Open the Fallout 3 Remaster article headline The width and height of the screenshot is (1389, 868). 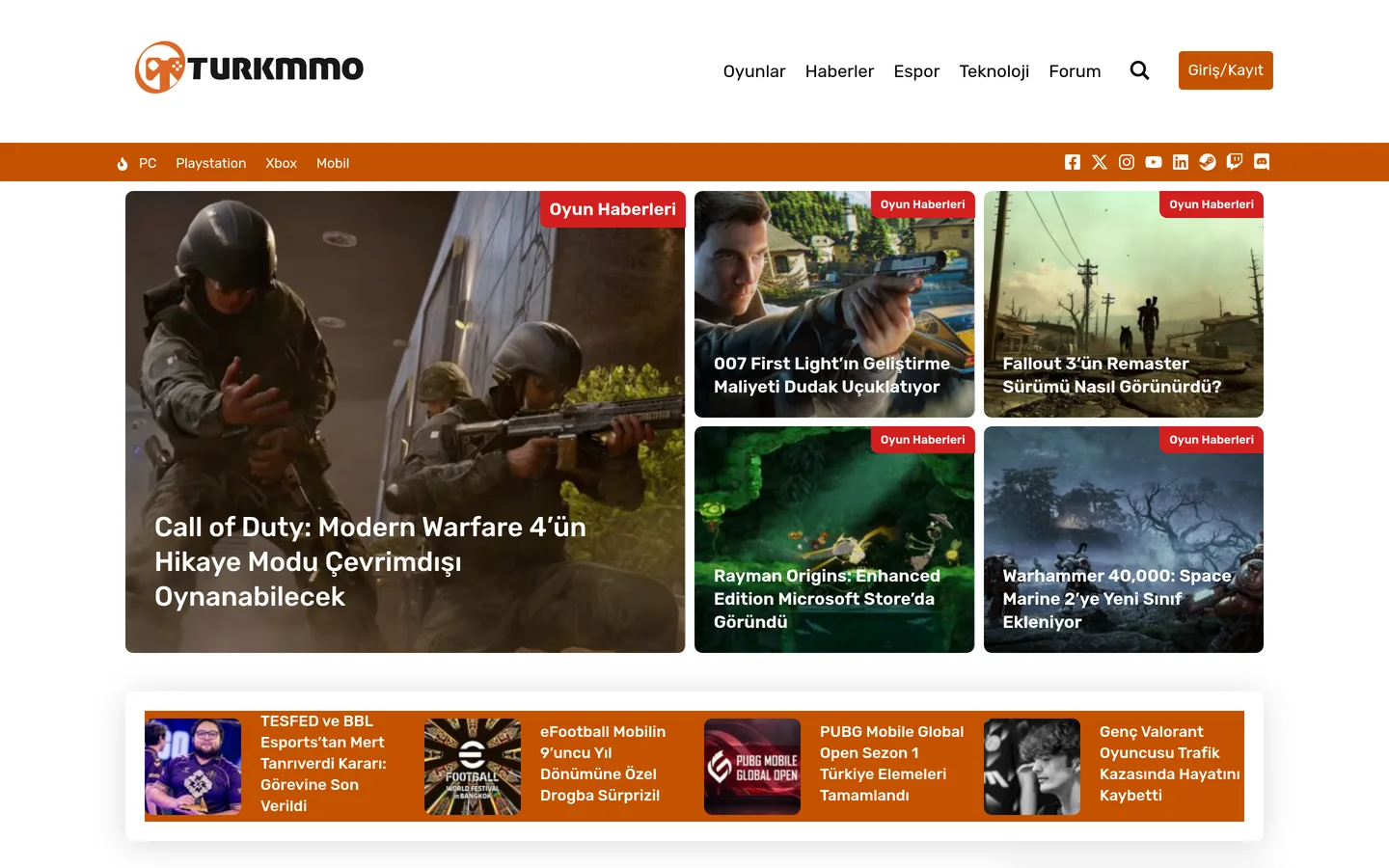coord(1112,375)
